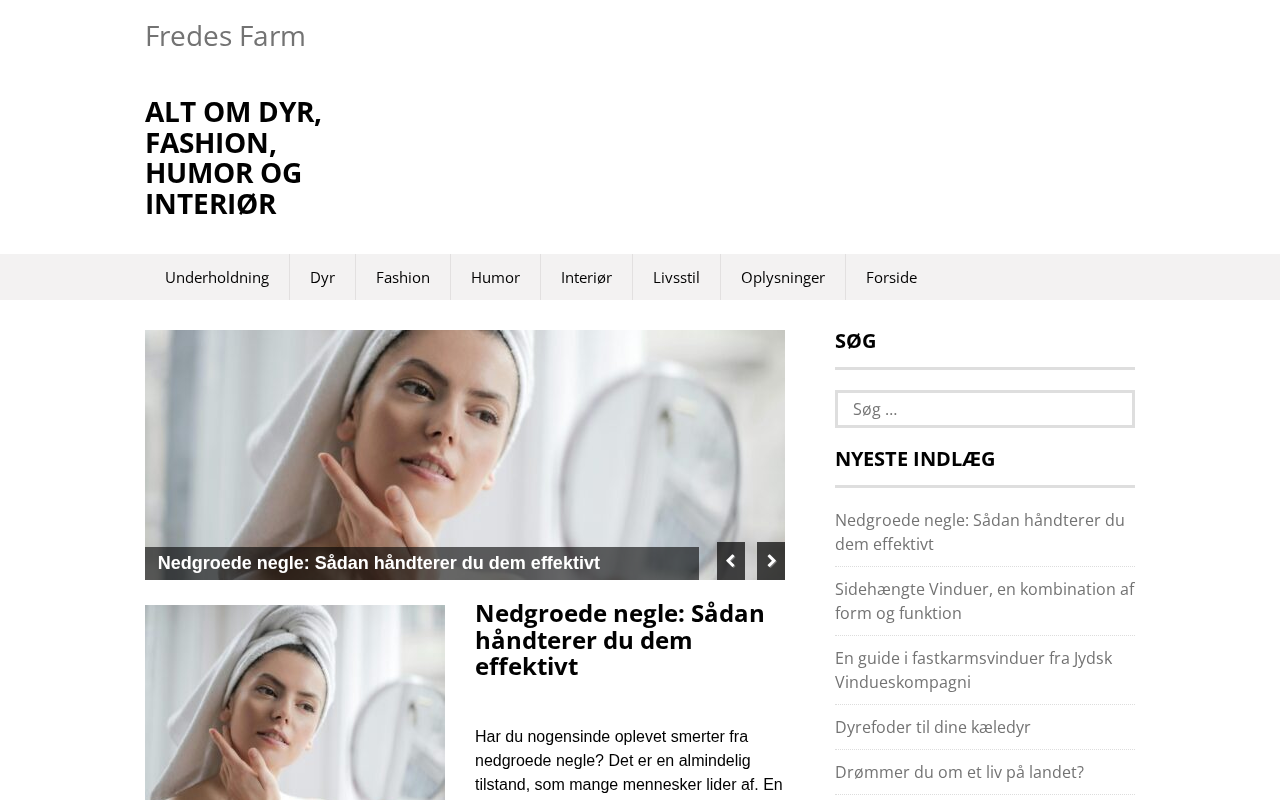
Task: Click the Nedgroede negle sidebar link
Action: coord(980,532)
